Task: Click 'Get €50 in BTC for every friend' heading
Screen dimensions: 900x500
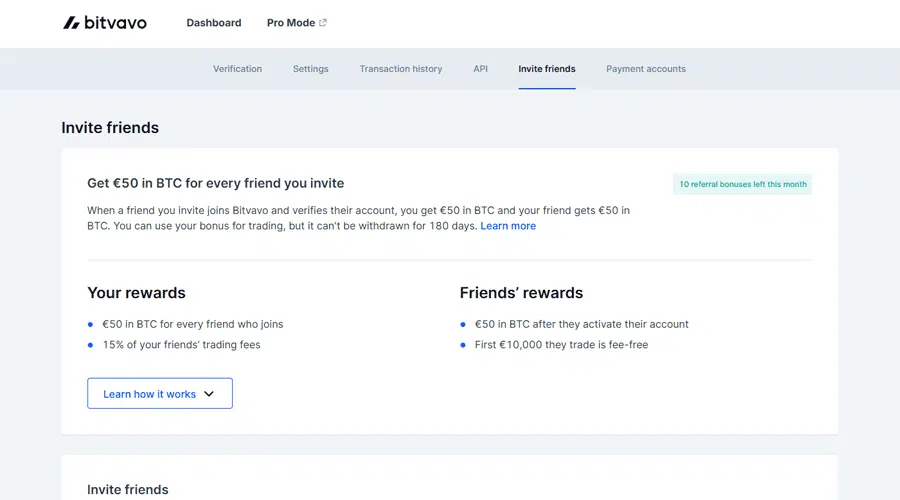Action: [216, 183]
